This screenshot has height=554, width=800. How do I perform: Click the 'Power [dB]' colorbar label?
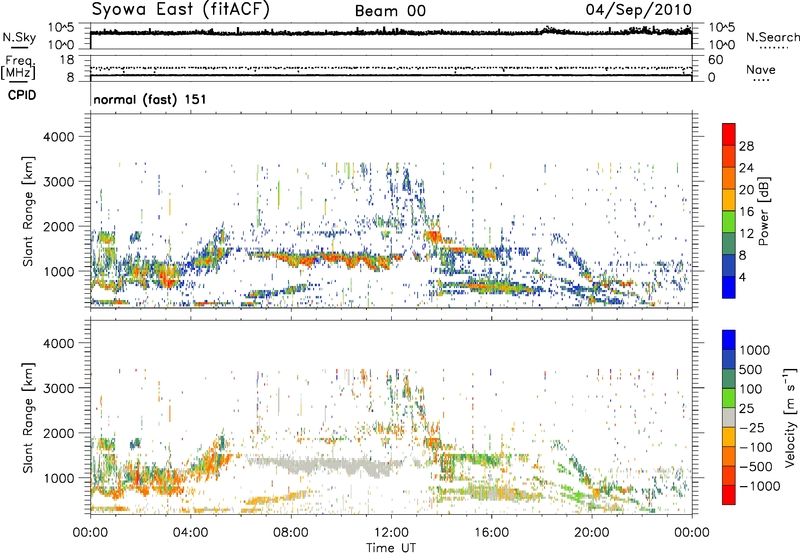point(763,211)
